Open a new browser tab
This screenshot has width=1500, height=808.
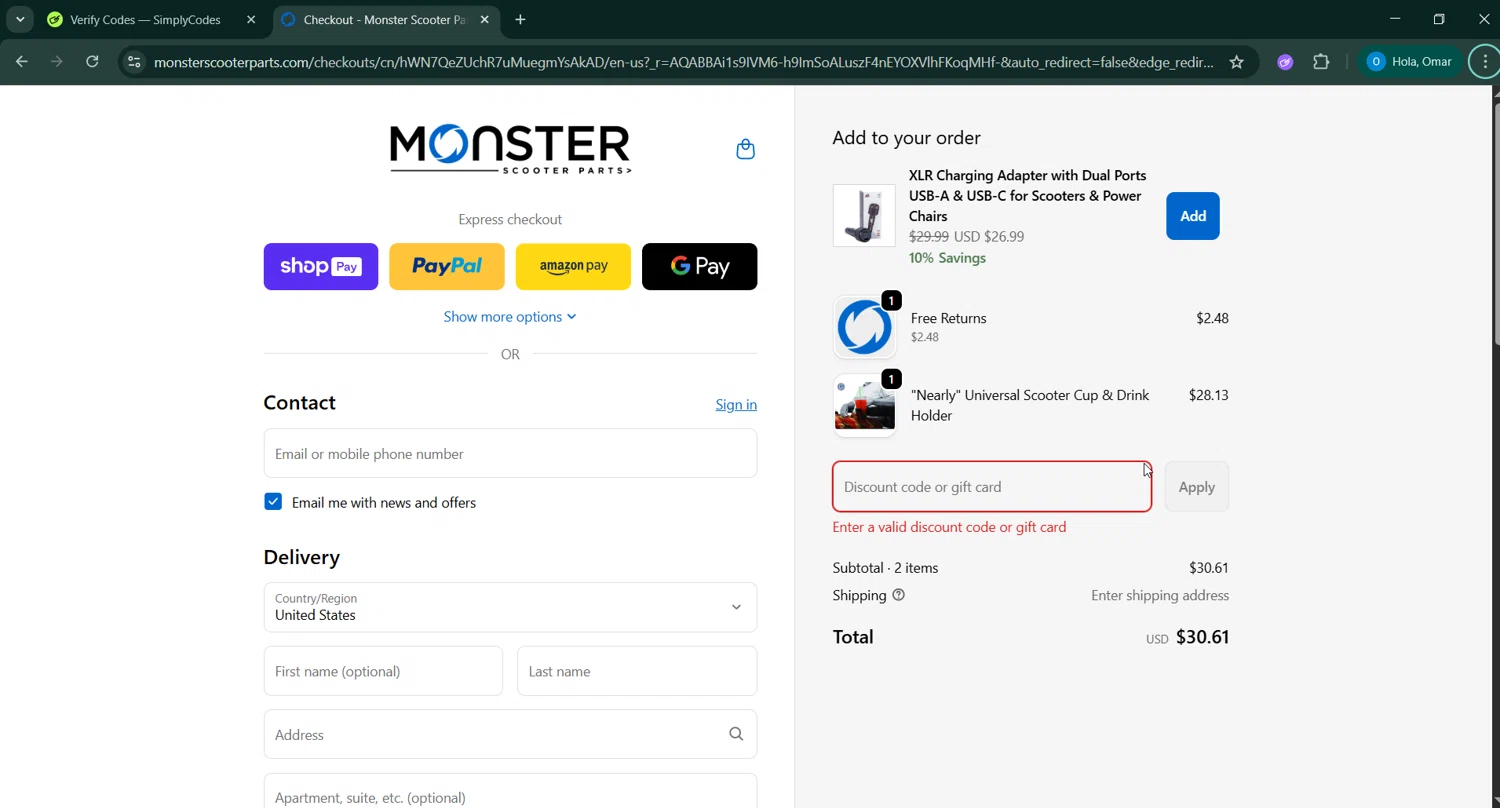[x=520, y=19]
